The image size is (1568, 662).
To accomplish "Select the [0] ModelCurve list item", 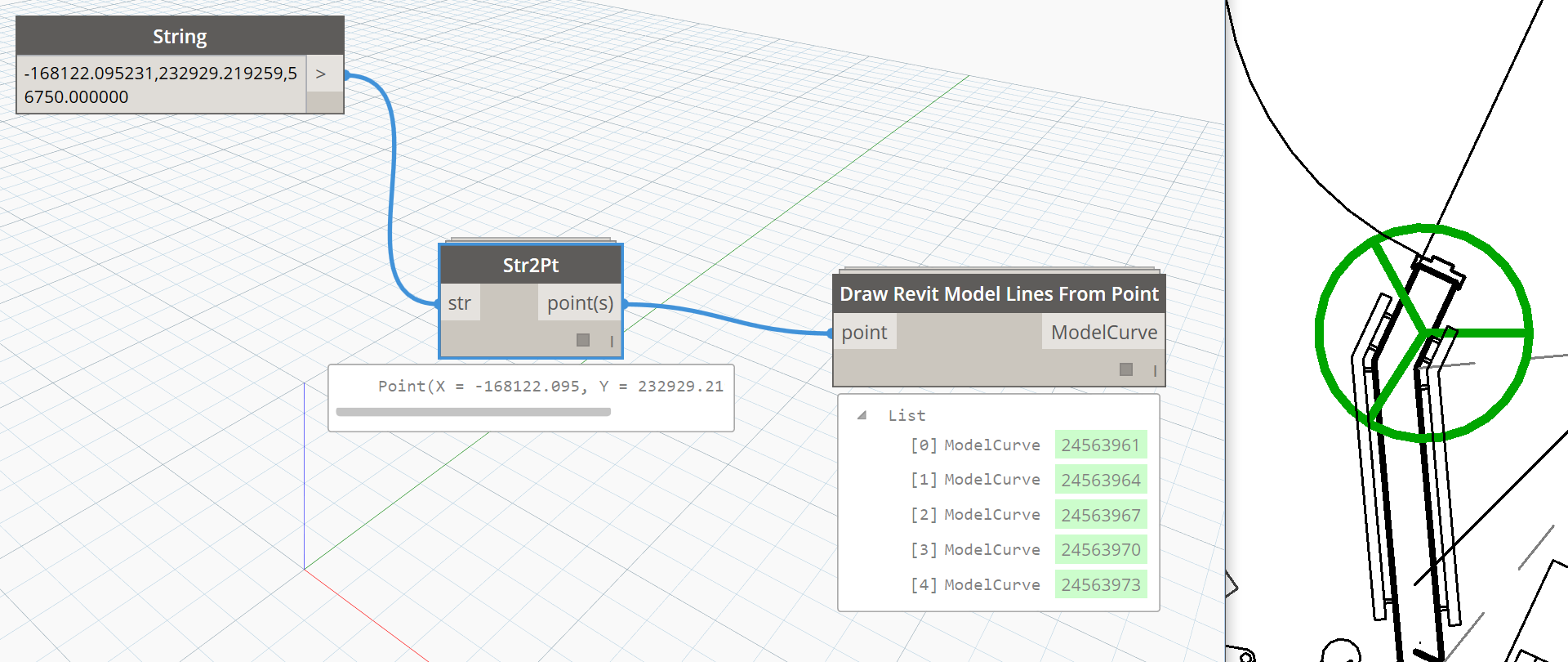I will point(975,445).
